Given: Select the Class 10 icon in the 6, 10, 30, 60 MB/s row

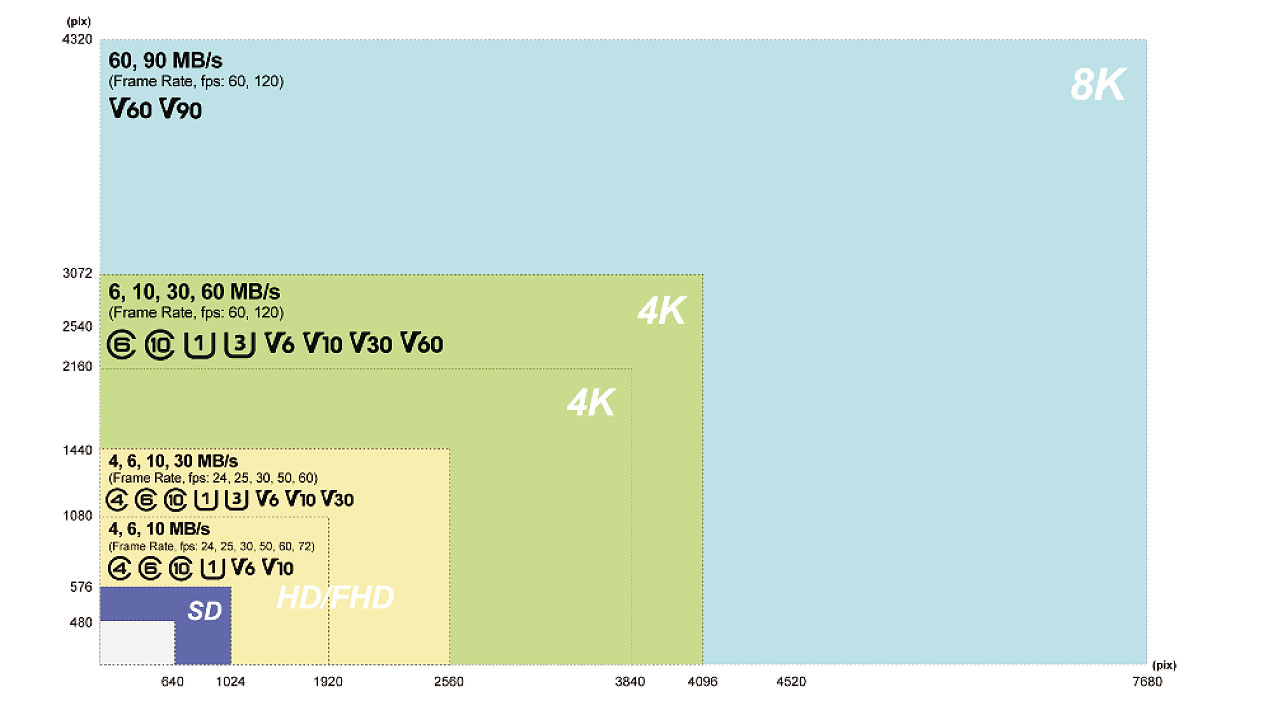Looking at the screenshot, I should (159, 345).
